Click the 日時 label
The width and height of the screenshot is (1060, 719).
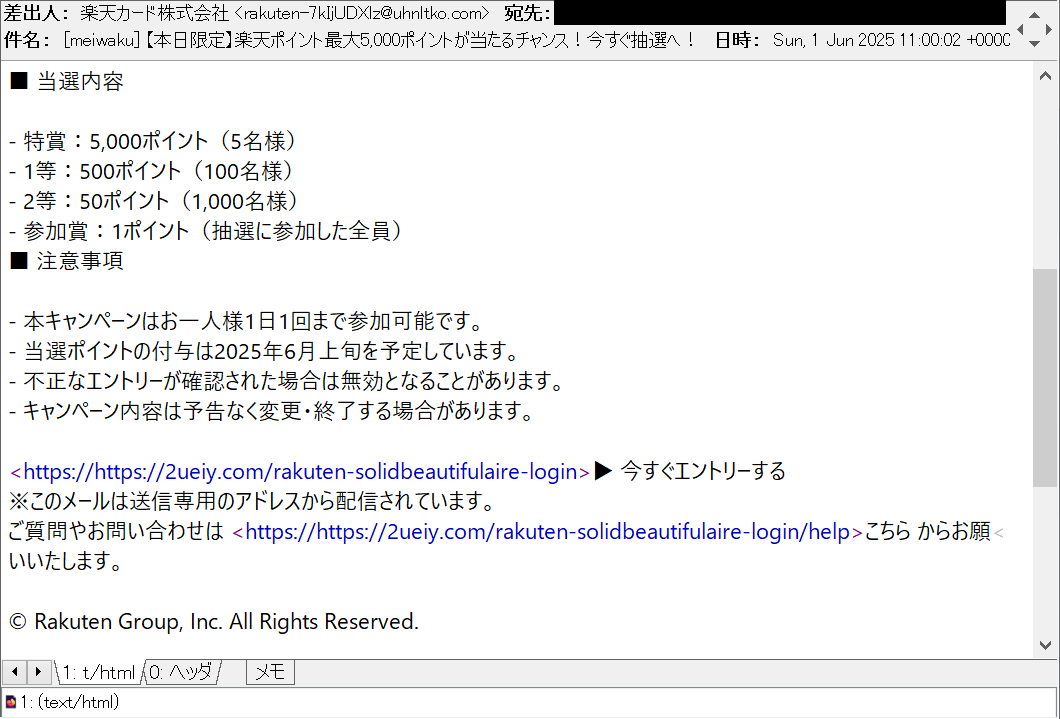click(738, 40)
